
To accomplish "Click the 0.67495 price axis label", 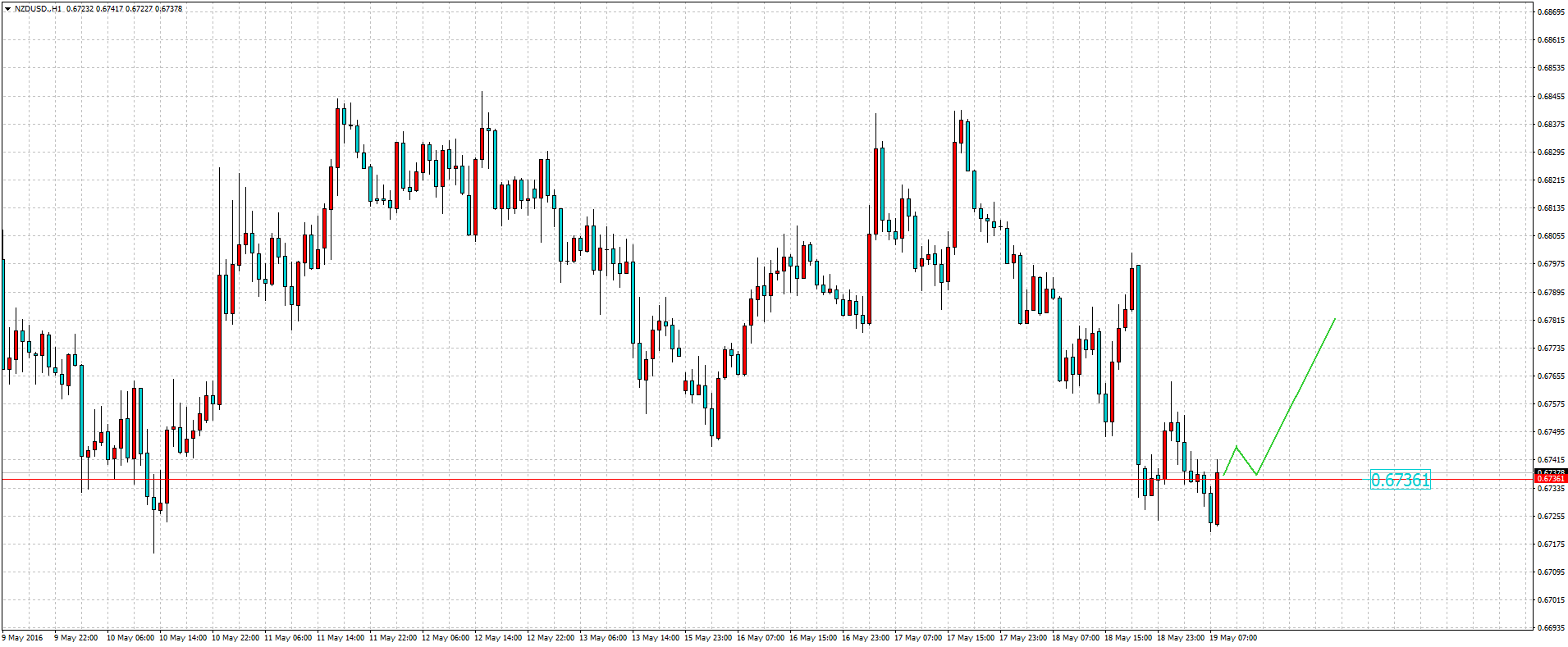I will [1550, 432].
